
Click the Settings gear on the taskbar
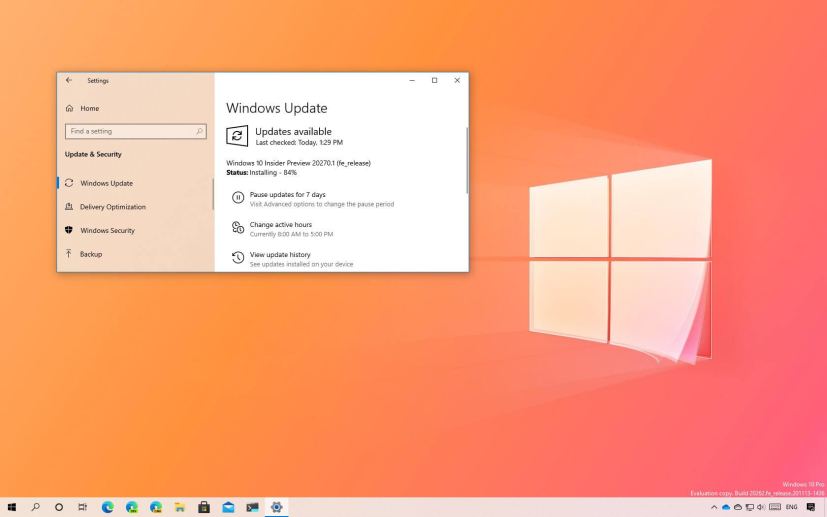point(276,507)
